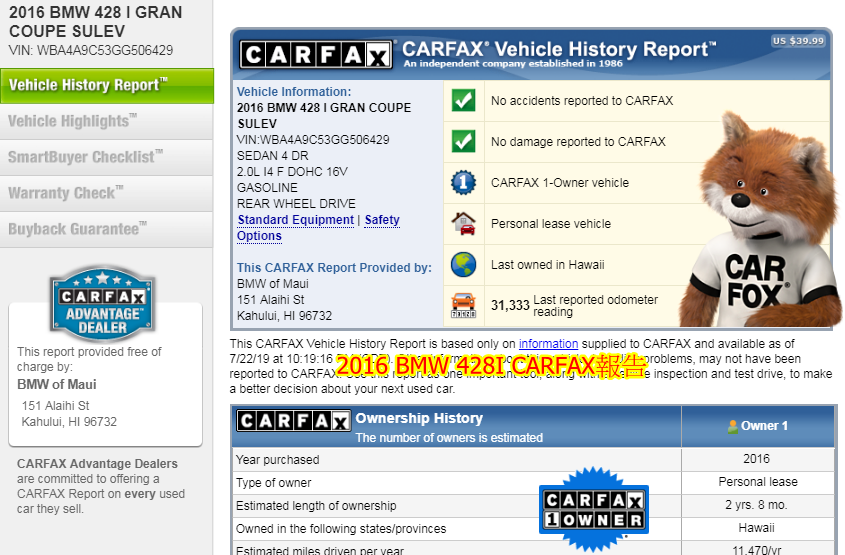The image size is (845, 555).
Task: Click '2016 BMW 428 I GRAN COUPE SULEV' sidebar title
Action: click(x=95, y=22)
